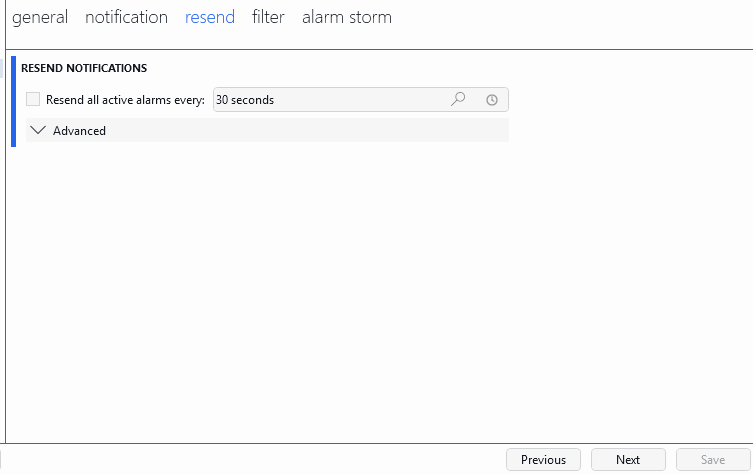Open the notification tab

126,17
